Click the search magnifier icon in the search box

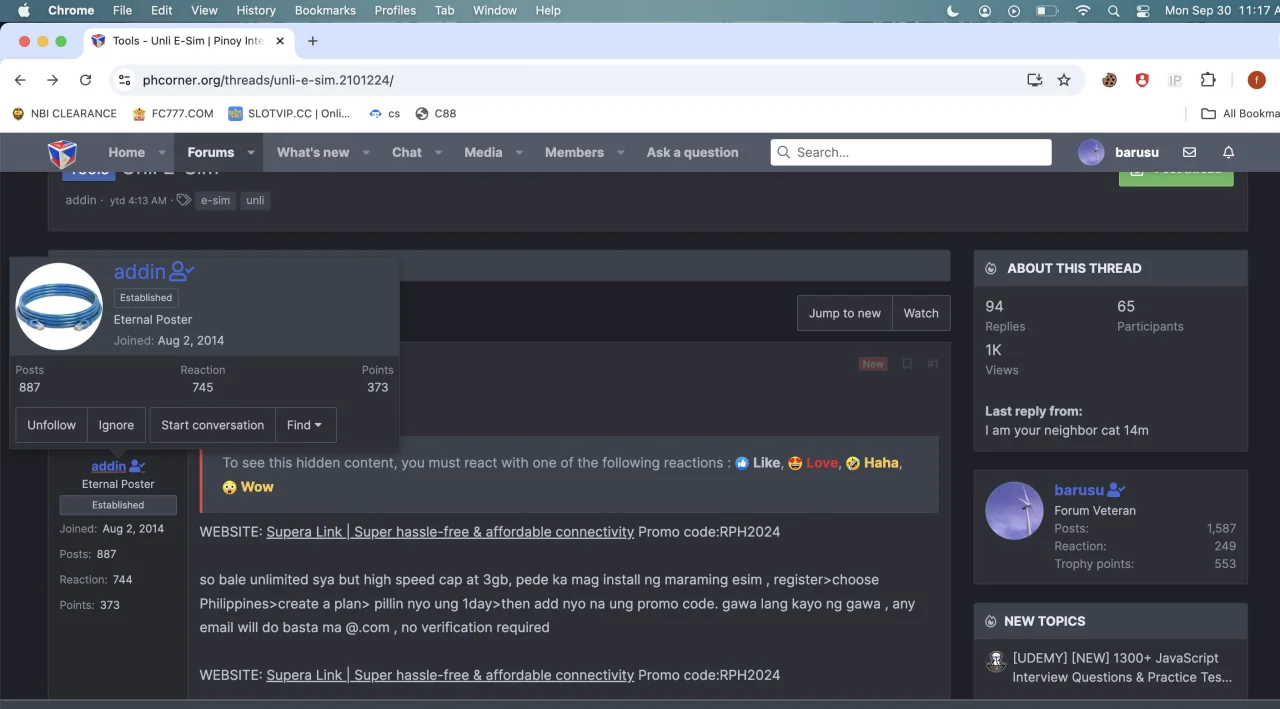tap(783, 152)
